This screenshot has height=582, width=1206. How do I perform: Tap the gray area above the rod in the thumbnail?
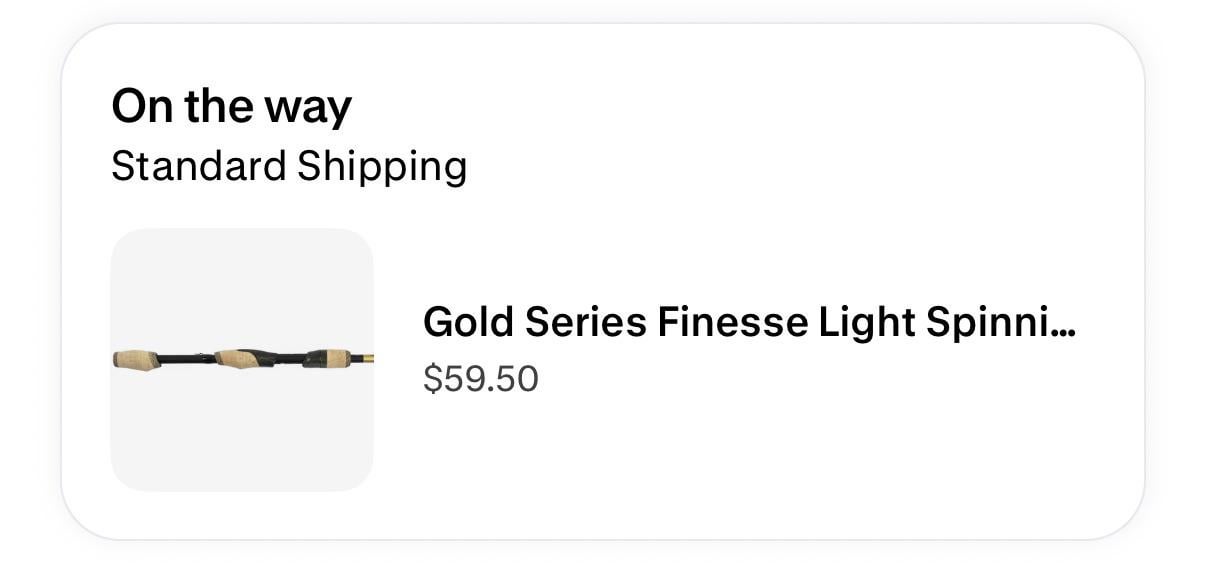pos(241,285)
